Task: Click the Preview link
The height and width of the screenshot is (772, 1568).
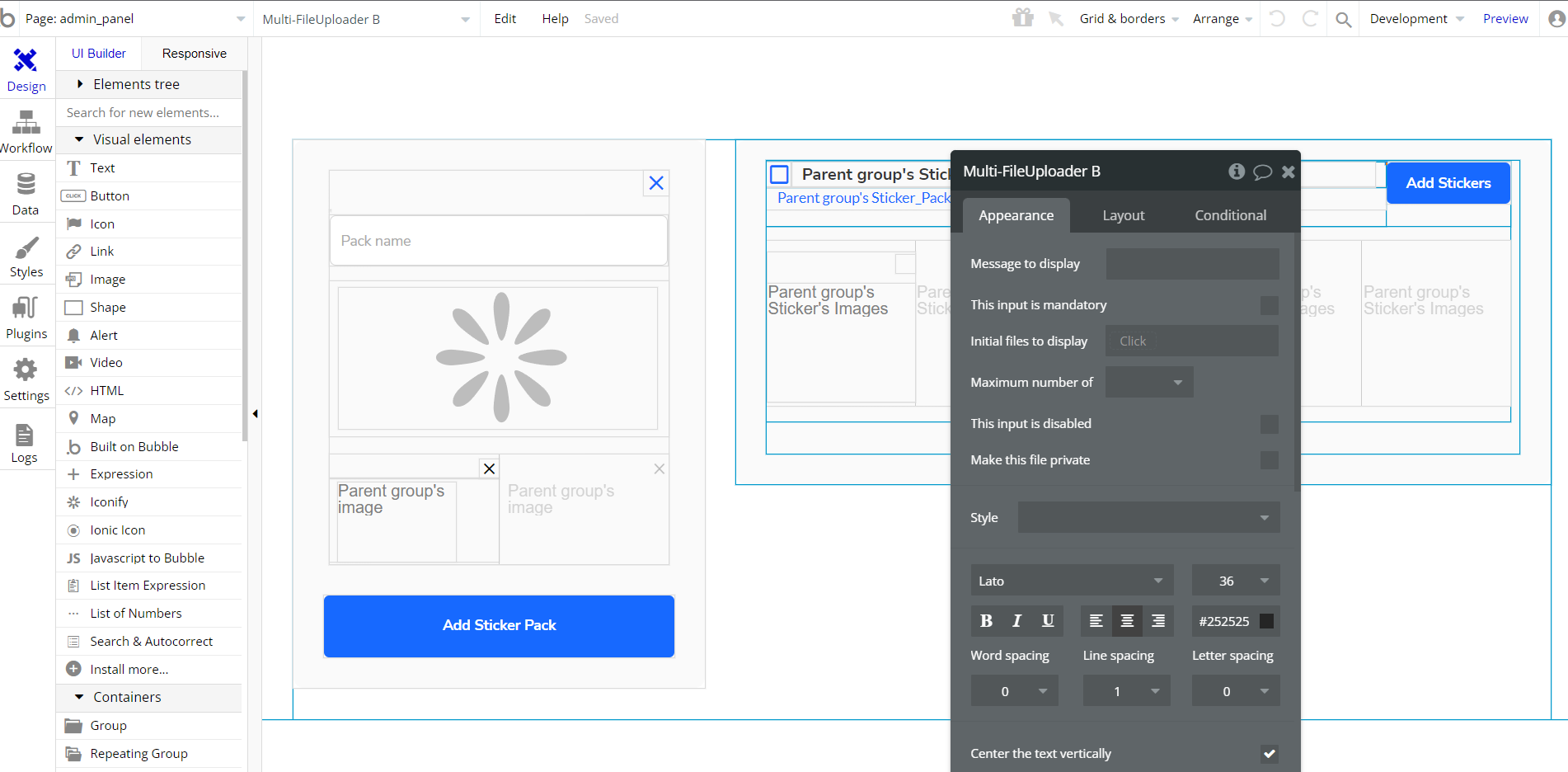Action: click(1505, 19)
